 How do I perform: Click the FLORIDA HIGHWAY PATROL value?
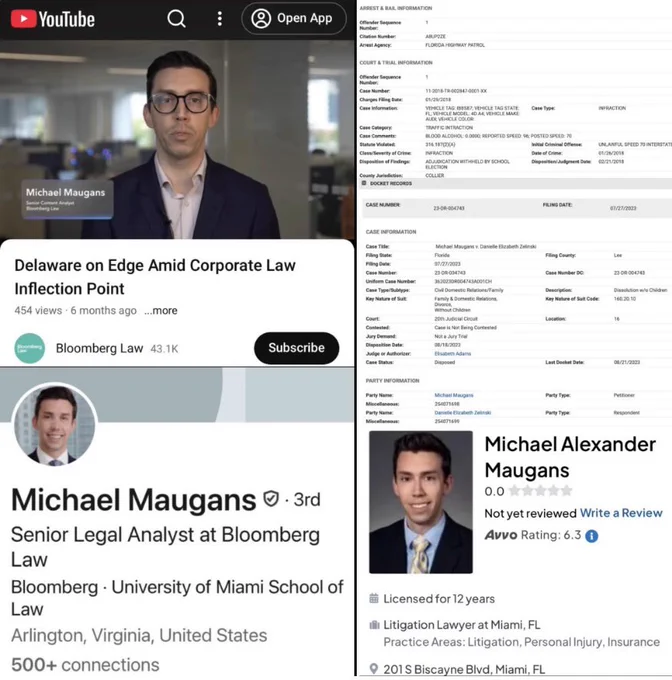[x=455, y=45]
